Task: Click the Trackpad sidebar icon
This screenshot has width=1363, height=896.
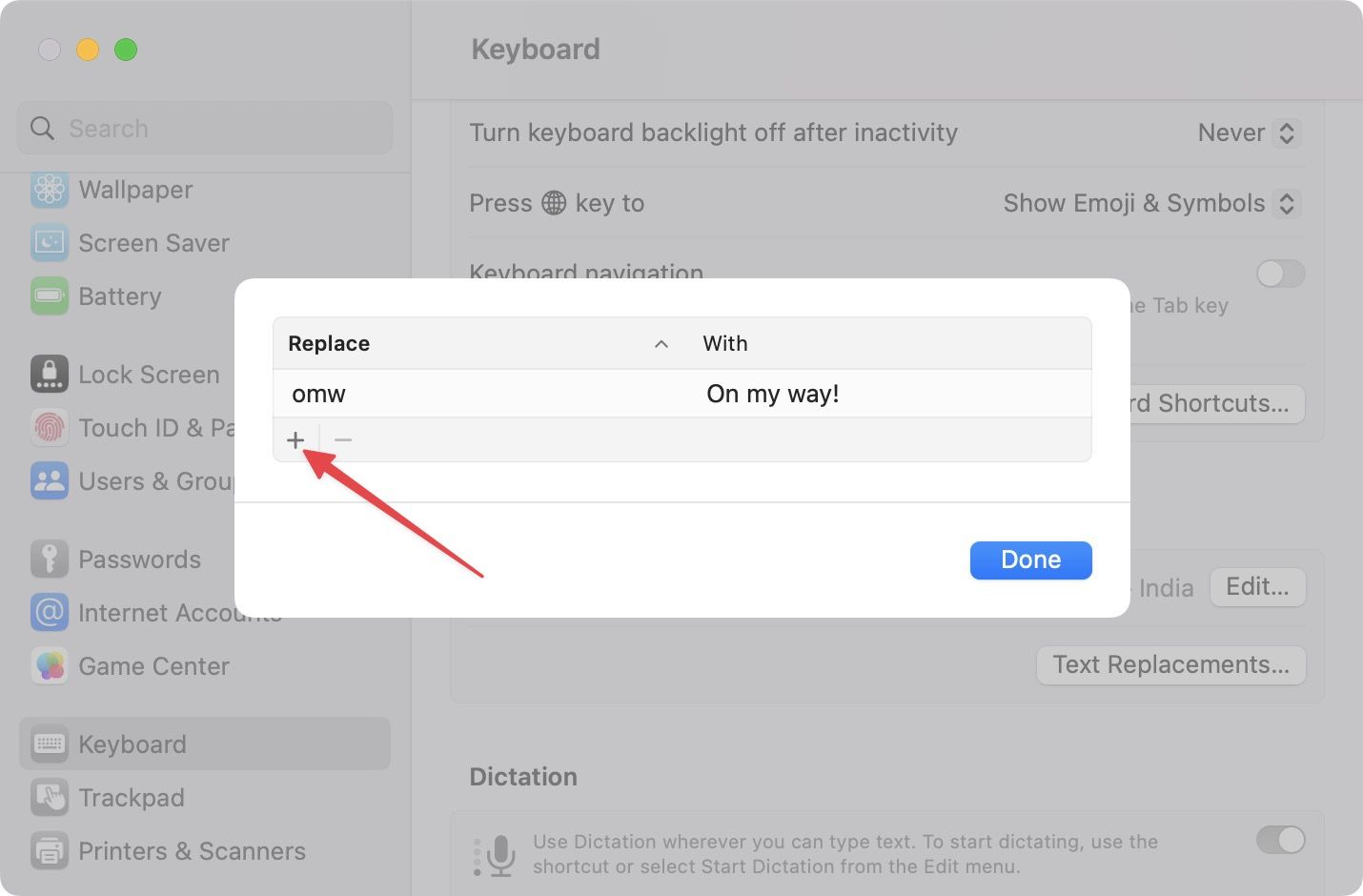Action: coord(50,798)
